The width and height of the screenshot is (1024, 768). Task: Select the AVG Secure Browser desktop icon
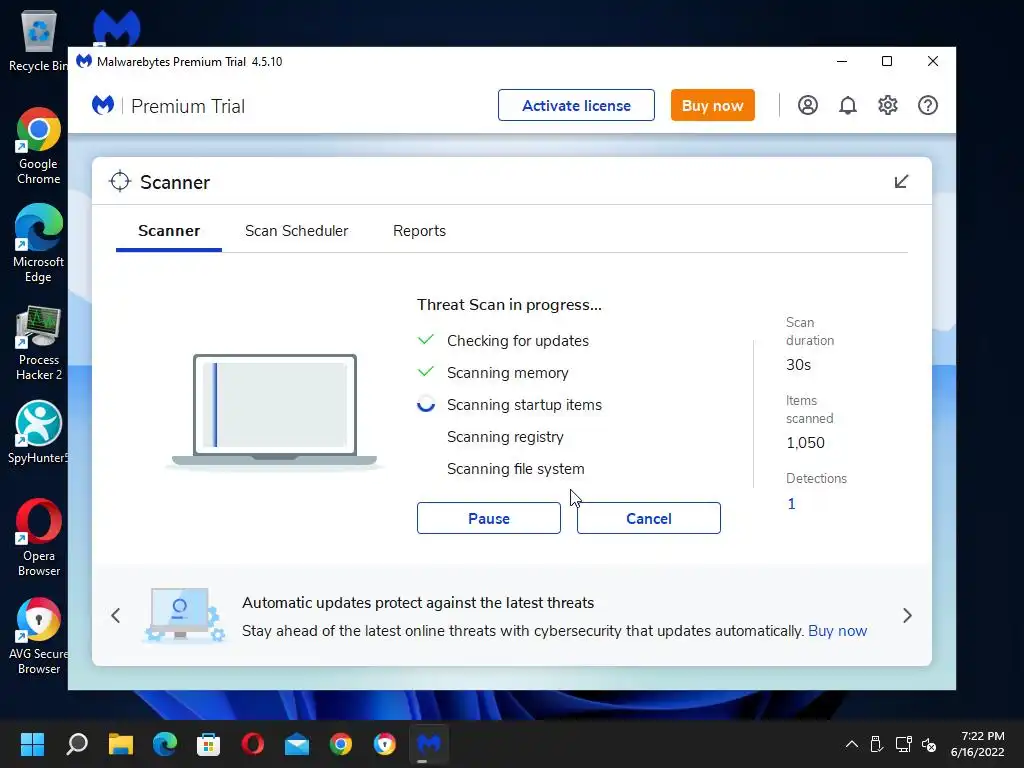[x=39, y=636]
